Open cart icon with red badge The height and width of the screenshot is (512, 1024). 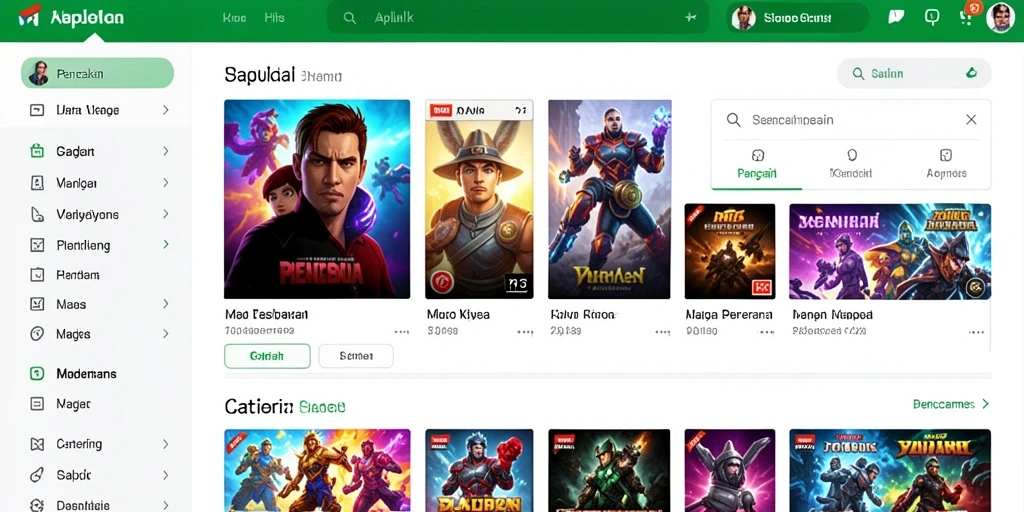(x=967, y=16)
